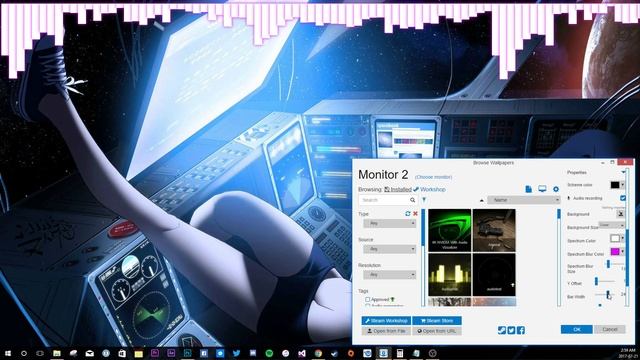
Task: Toggle the Audio recording checkbox
Action: [622, 198]
